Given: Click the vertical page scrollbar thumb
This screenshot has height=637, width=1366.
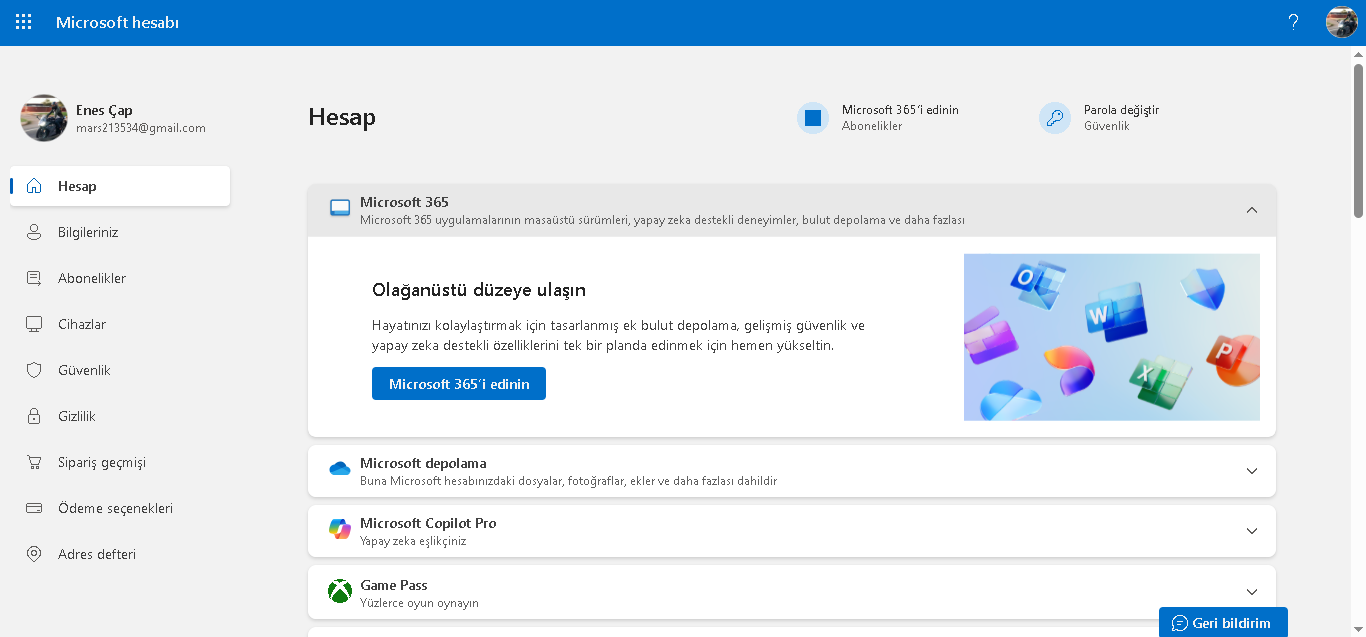Looking at the screenshot, I should point(1359,140).
